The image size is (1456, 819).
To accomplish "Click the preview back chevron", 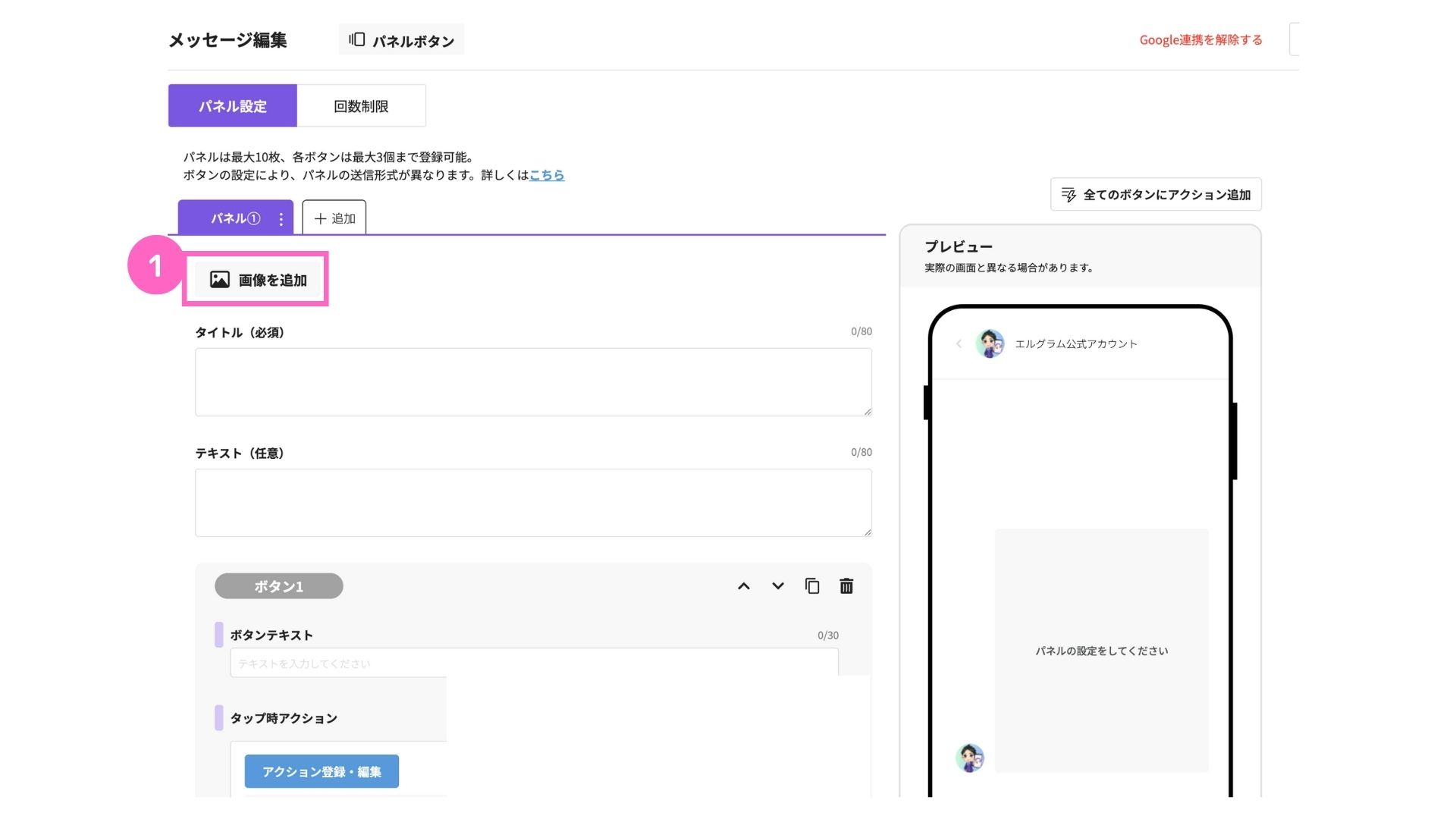I will (x=959, y=344).
